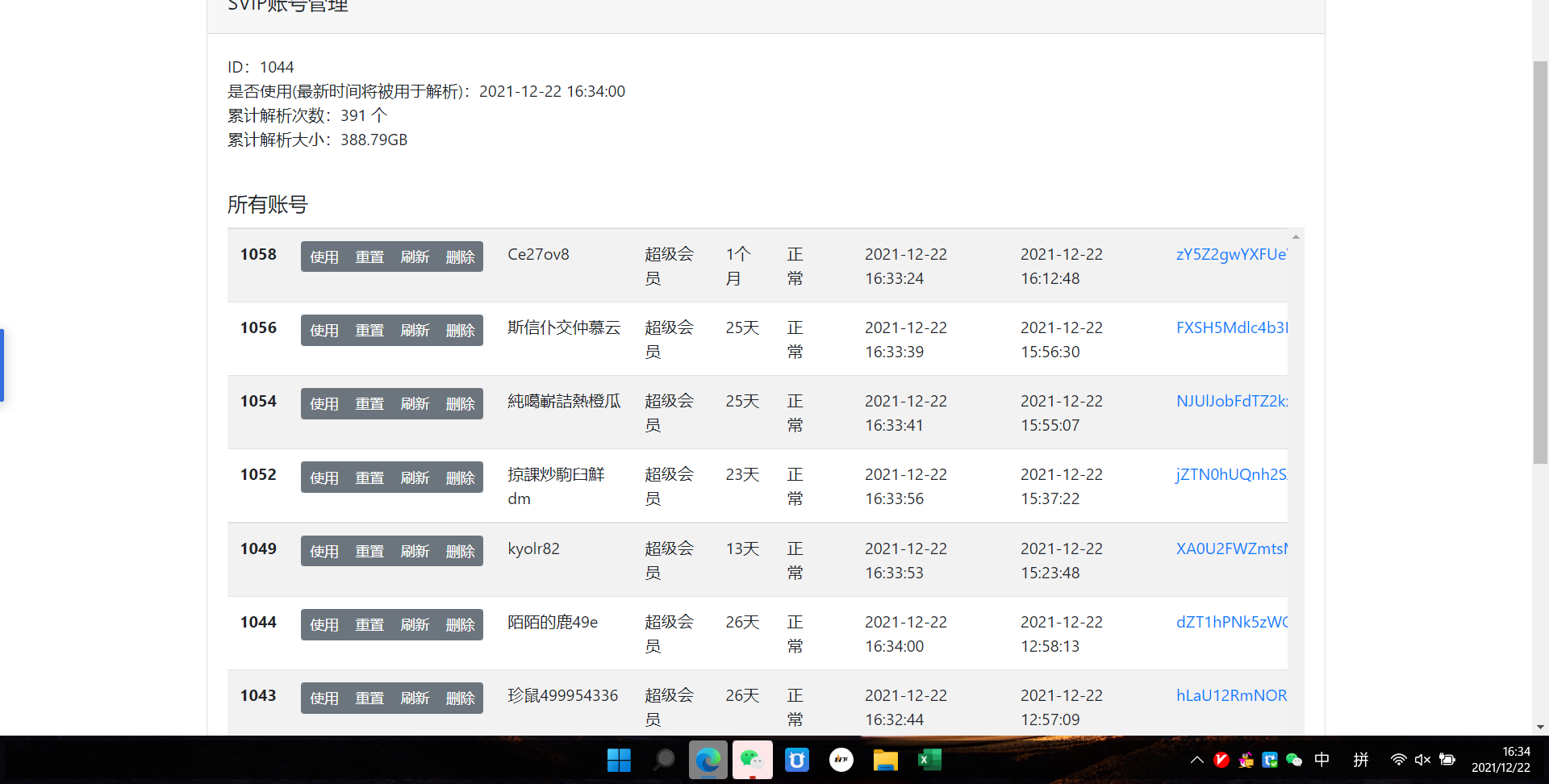The image size is (1549, 784).
Task: Click the WeChat tray icon
Action: pyautogui.click(x=1294, y=760)
